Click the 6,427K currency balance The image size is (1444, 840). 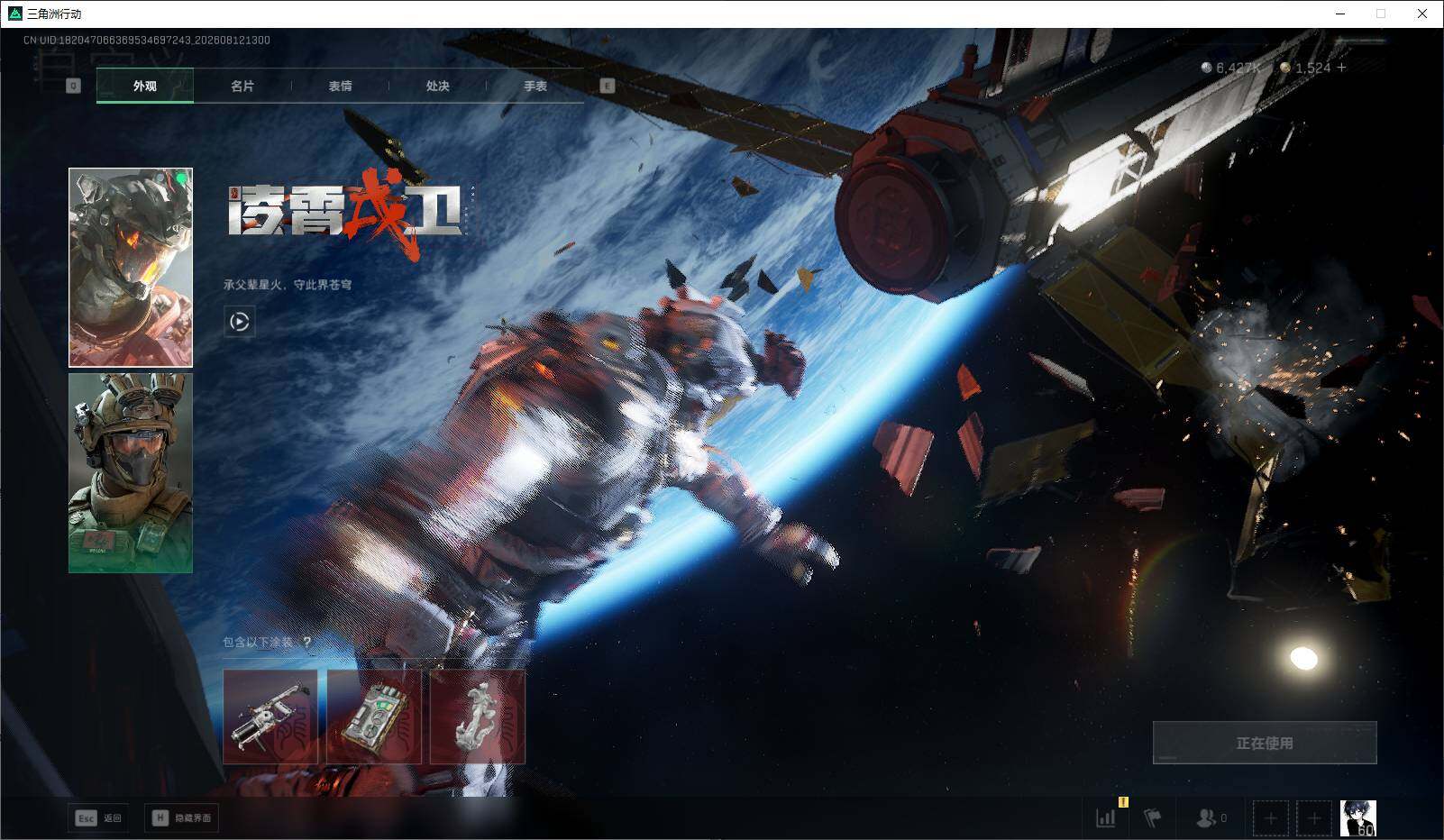[1238, 68]
